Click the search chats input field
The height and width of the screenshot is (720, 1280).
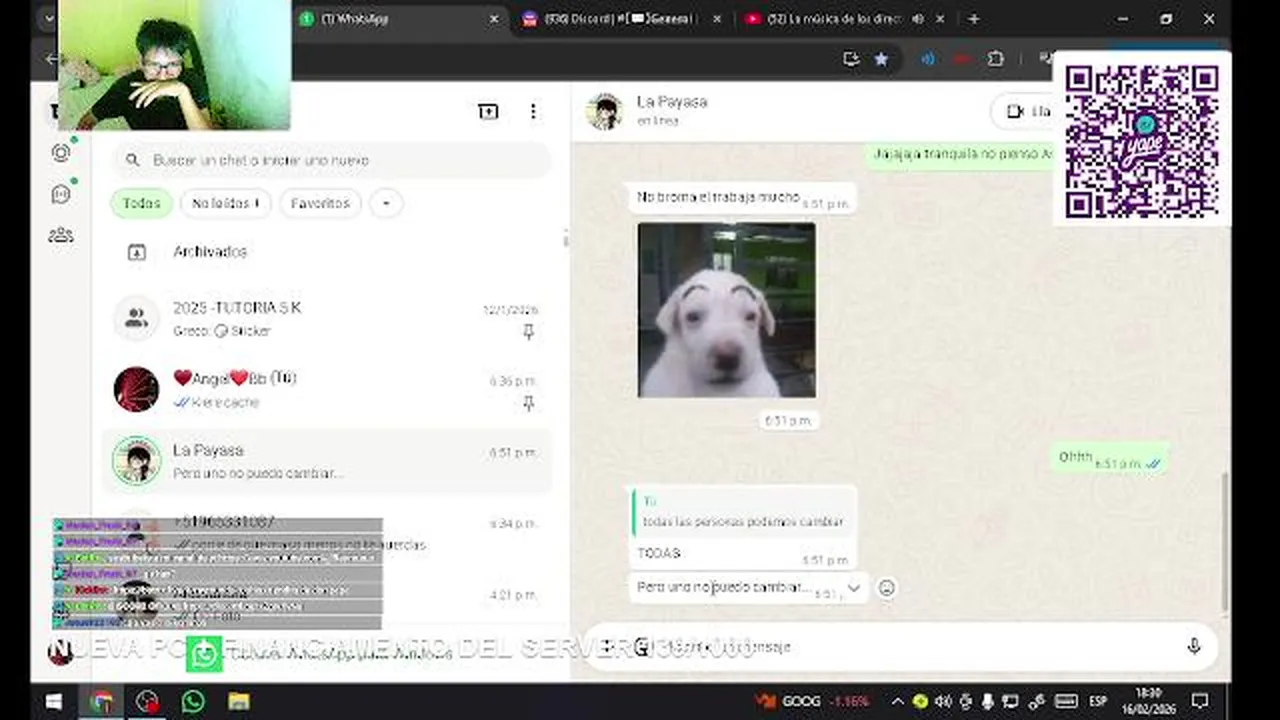(331, 160)
